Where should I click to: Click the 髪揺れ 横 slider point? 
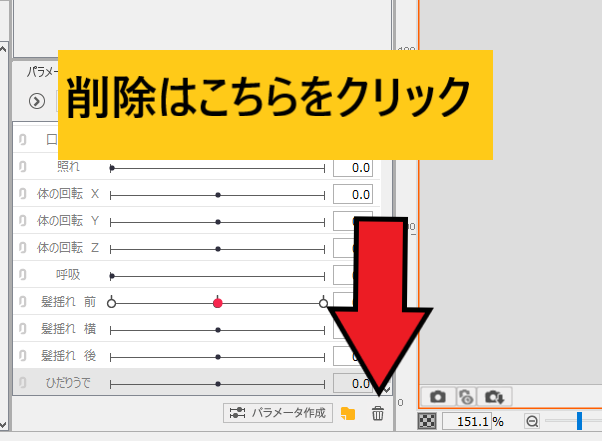coord(218,330)
